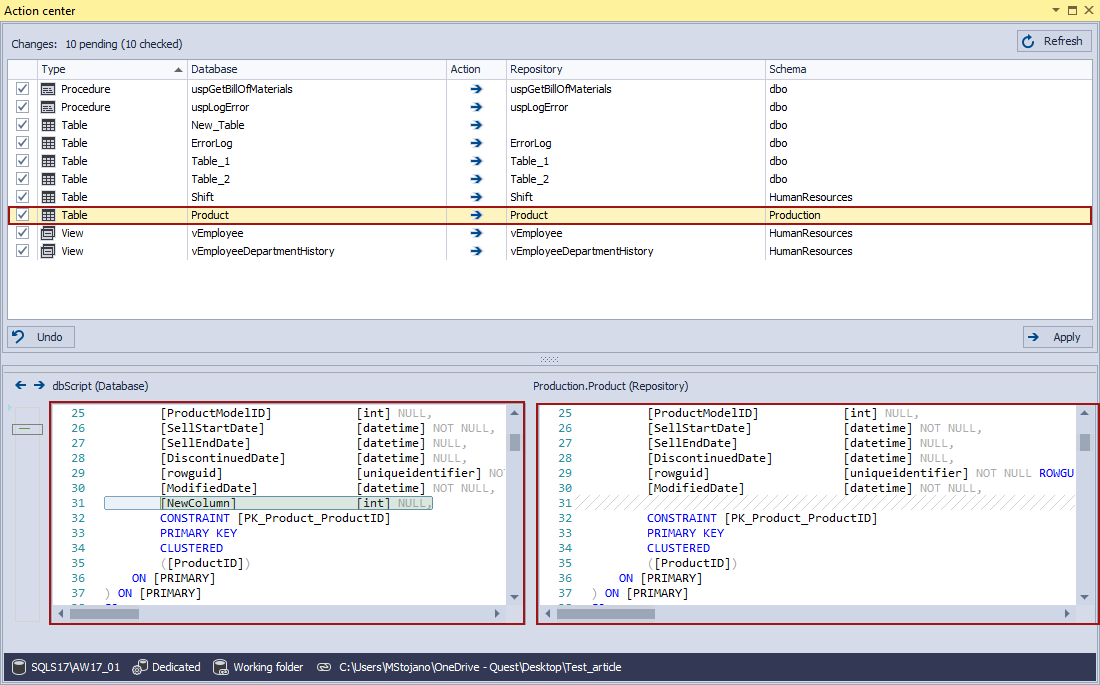Viewport: 1100px width, 685px height.
Task: Apply the checked changes
Action: [x=1057, y=337]
